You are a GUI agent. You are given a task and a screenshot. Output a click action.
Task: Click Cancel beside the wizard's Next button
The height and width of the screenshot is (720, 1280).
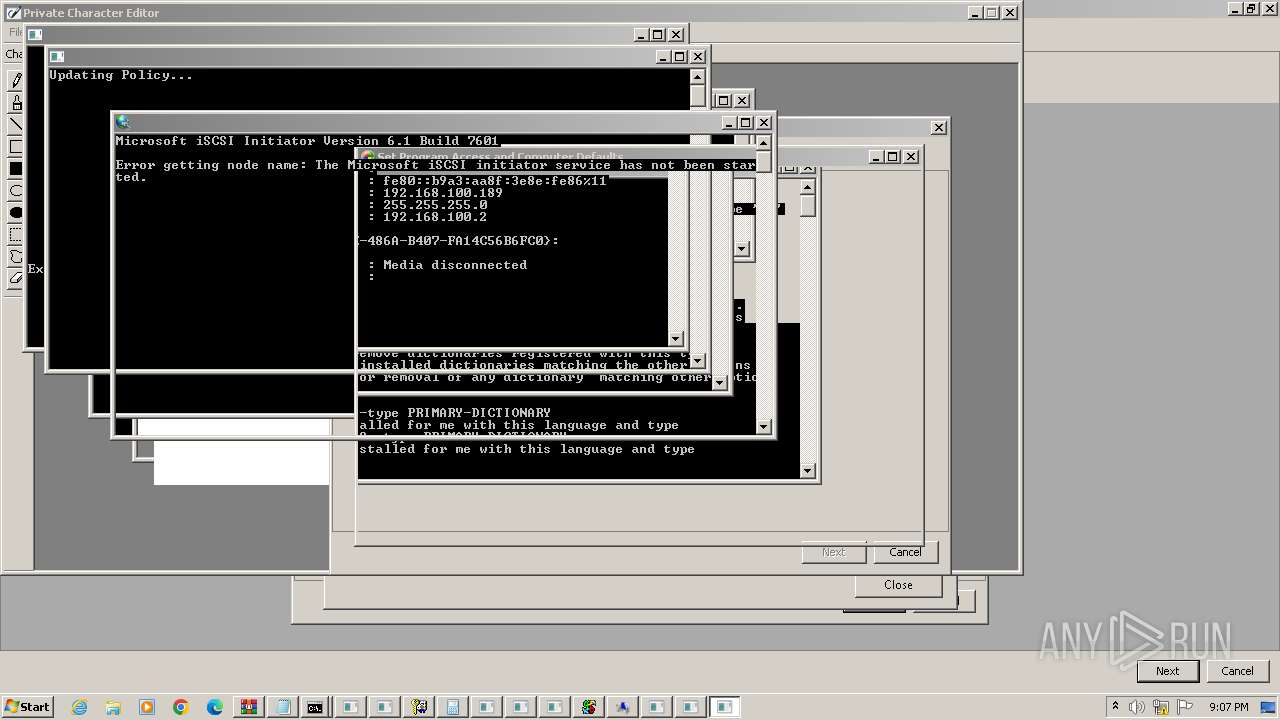[1237, 671]
